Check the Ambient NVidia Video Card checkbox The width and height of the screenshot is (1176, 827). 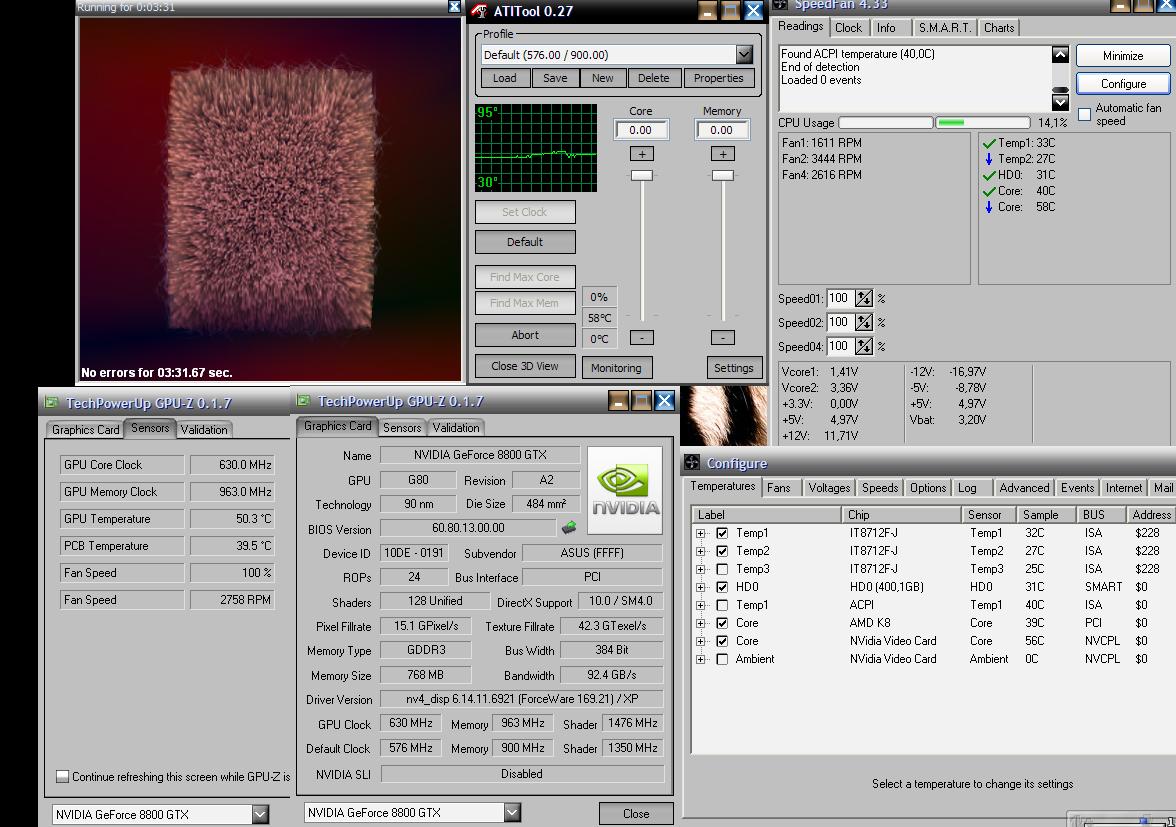(722, 659)
